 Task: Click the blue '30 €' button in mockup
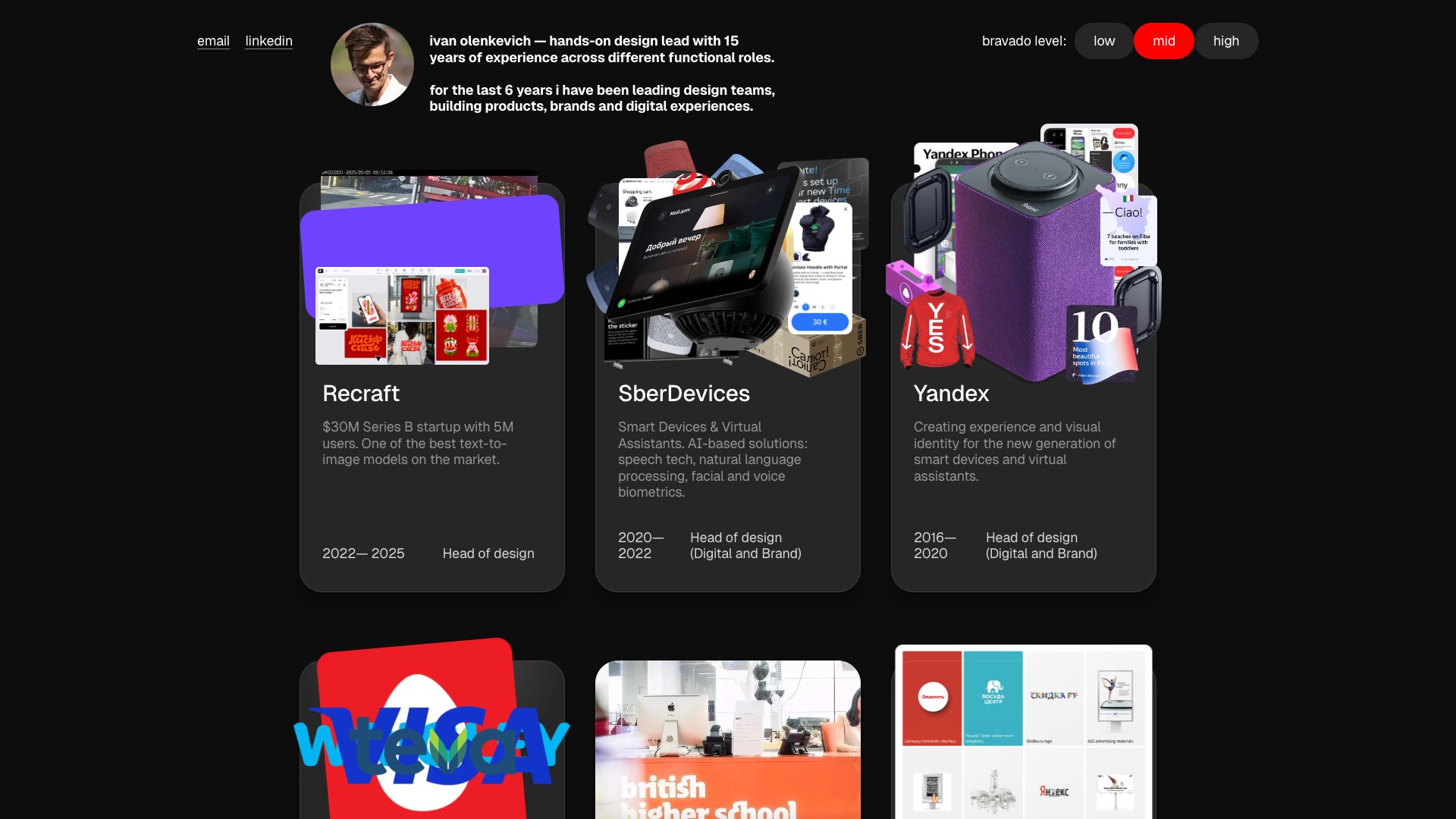click(x=820, y=322)
